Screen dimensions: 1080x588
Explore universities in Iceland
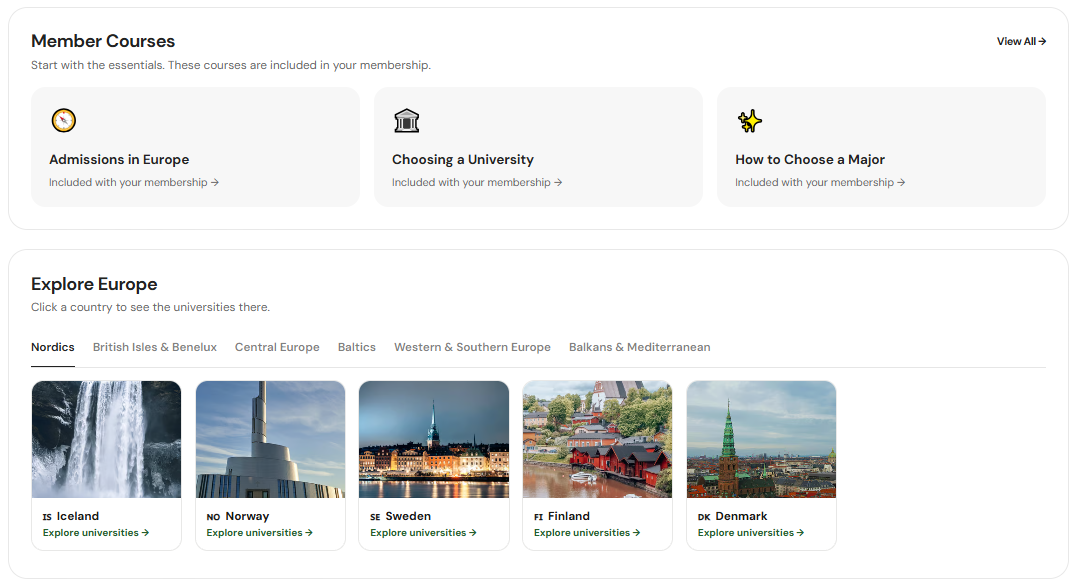(x=96, y=533)
